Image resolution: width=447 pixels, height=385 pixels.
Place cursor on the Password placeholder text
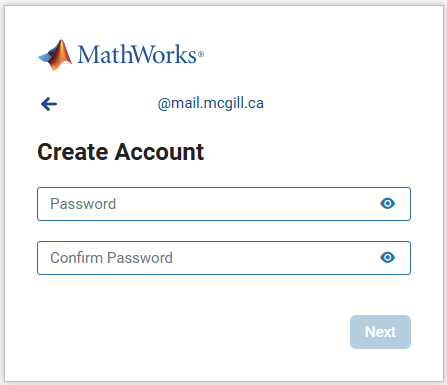[x=83, y=204]
